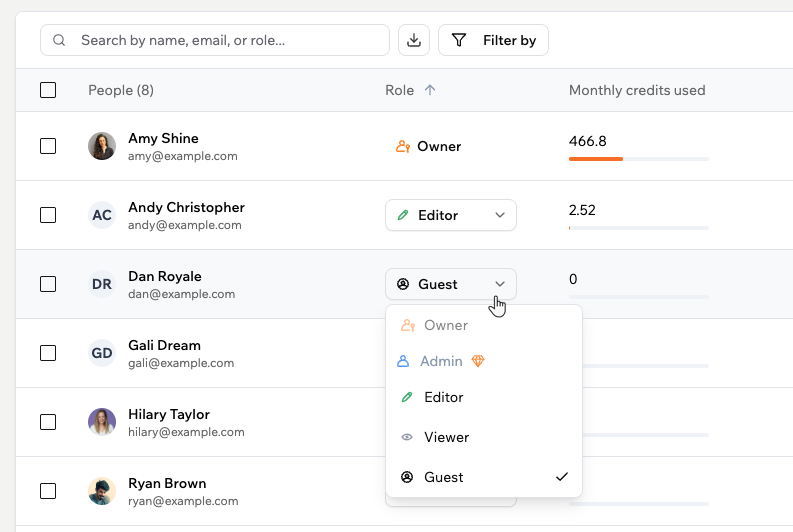The width and height of the screenshot is (793, 532).
Task: Click the eye icon beside Viewer option
Action: (407, 437)
